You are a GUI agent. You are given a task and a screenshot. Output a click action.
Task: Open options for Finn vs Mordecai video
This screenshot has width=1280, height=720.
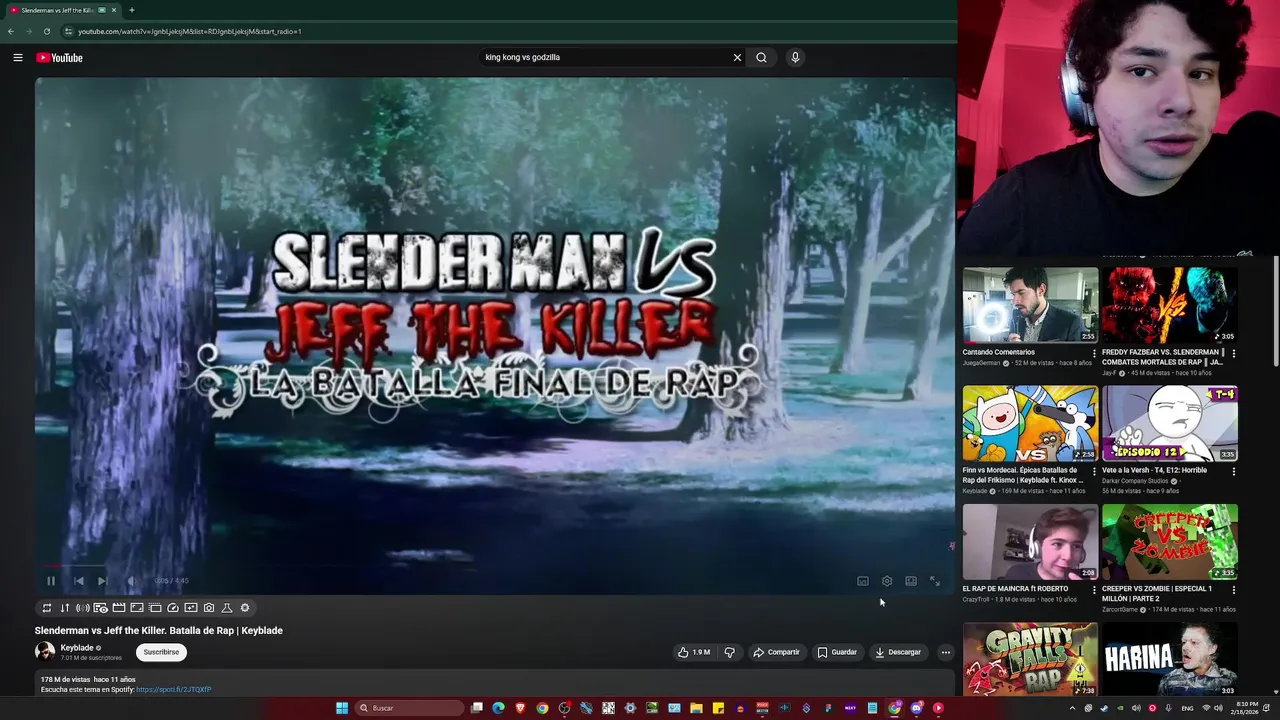(1094, 471)
